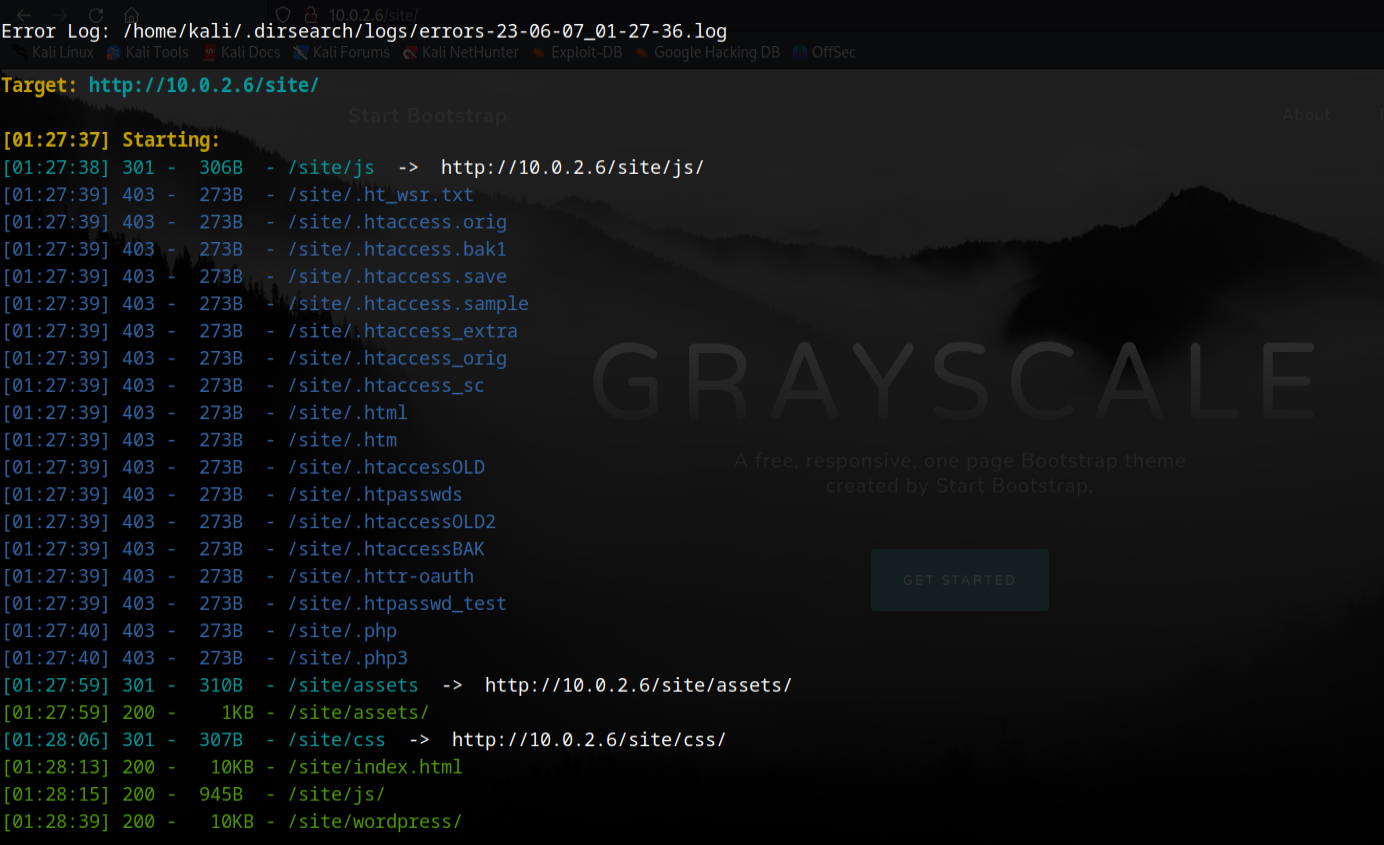Click the insecure connection padlock icon
This screenshot has height=845, width=1384.
310,14
